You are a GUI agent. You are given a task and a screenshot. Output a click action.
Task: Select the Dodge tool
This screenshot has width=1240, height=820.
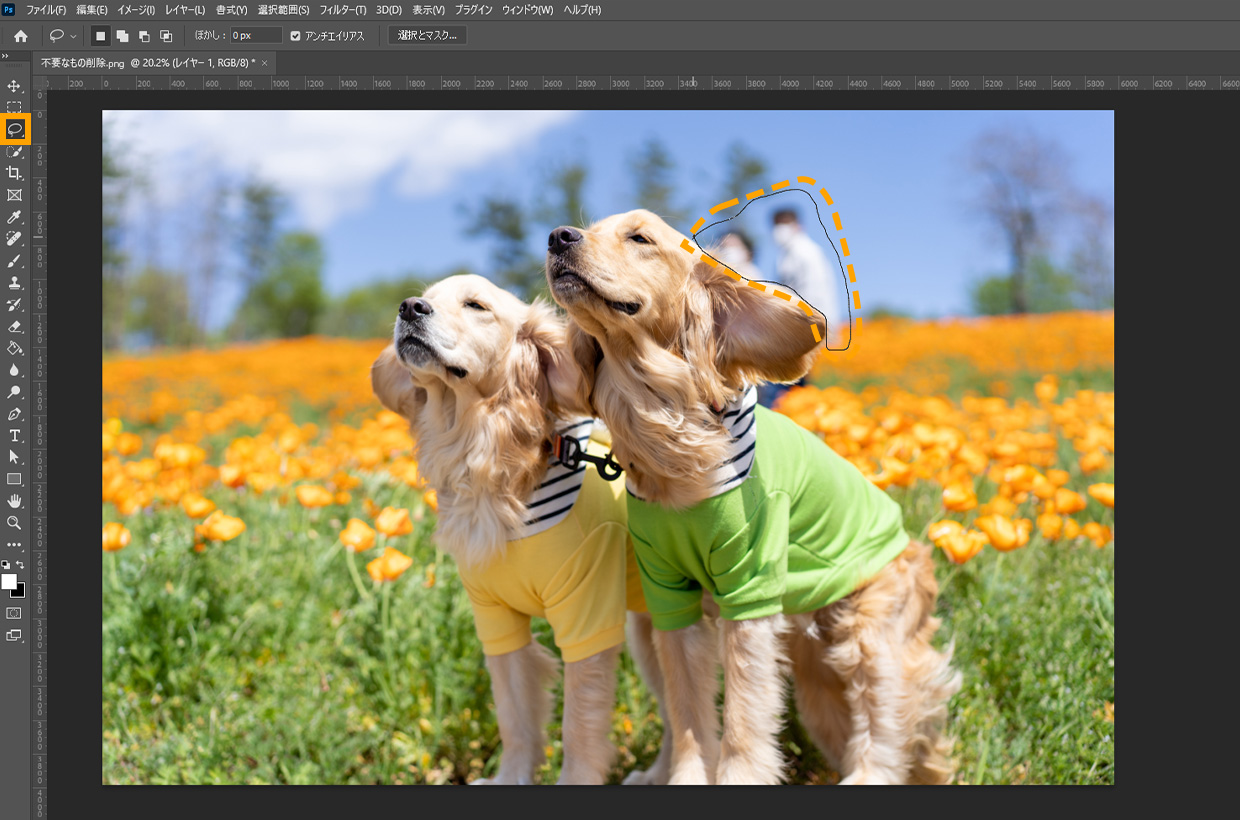click(x=14, y=392)
